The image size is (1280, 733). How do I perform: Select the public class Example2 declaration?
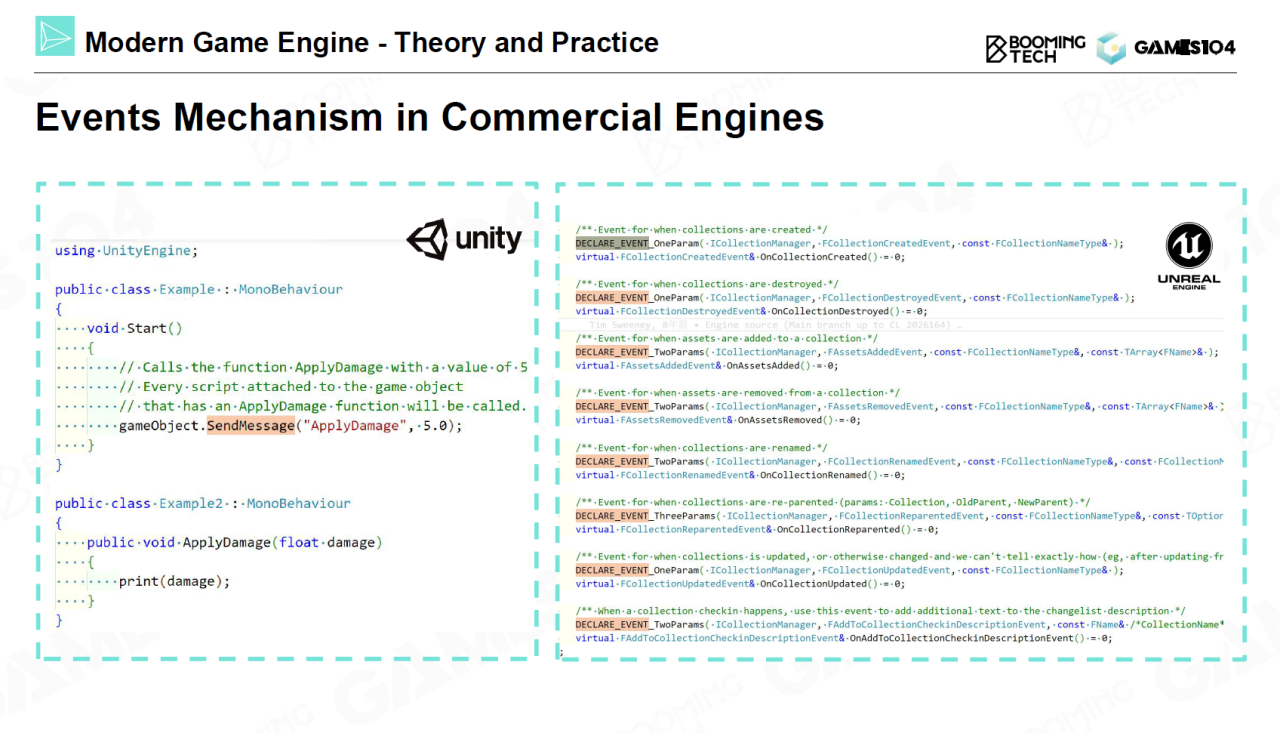coord(203,504)
